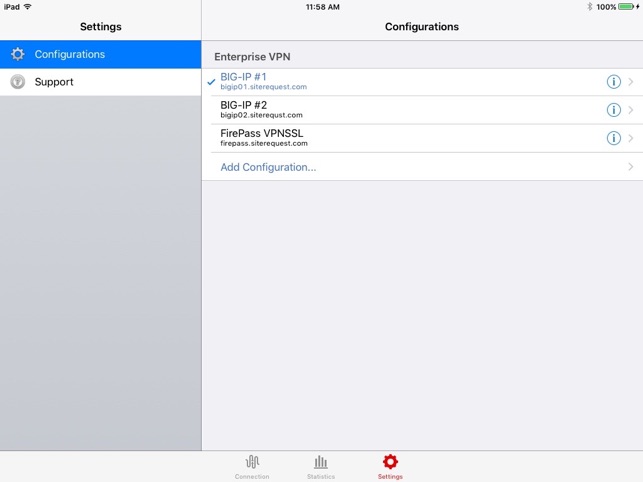
Task: Expand the BIG-IP #1 row chevron
Action: (x=631, y=82)
